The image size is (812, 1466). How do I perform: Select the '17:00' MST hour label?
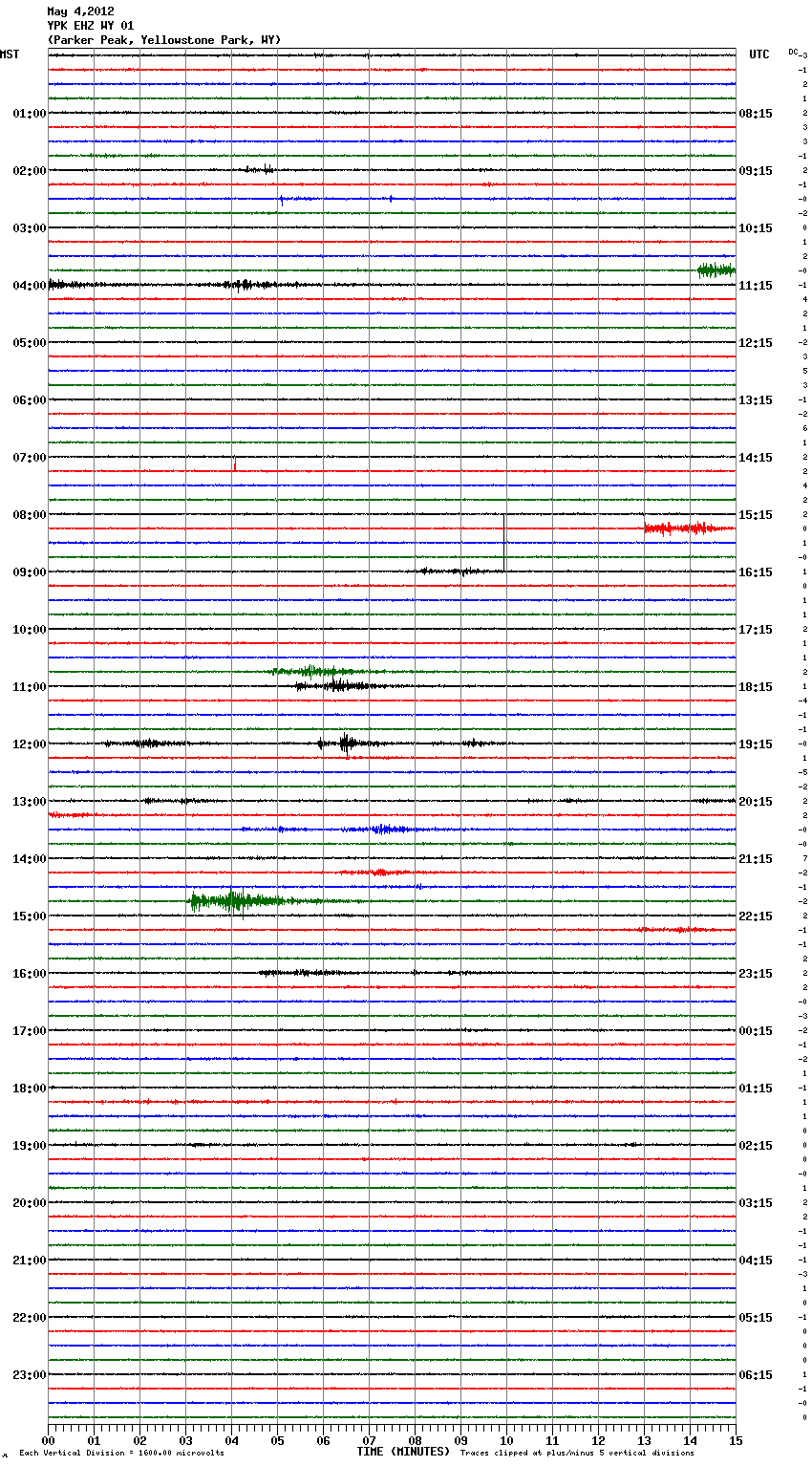(x=30, y=1031)
